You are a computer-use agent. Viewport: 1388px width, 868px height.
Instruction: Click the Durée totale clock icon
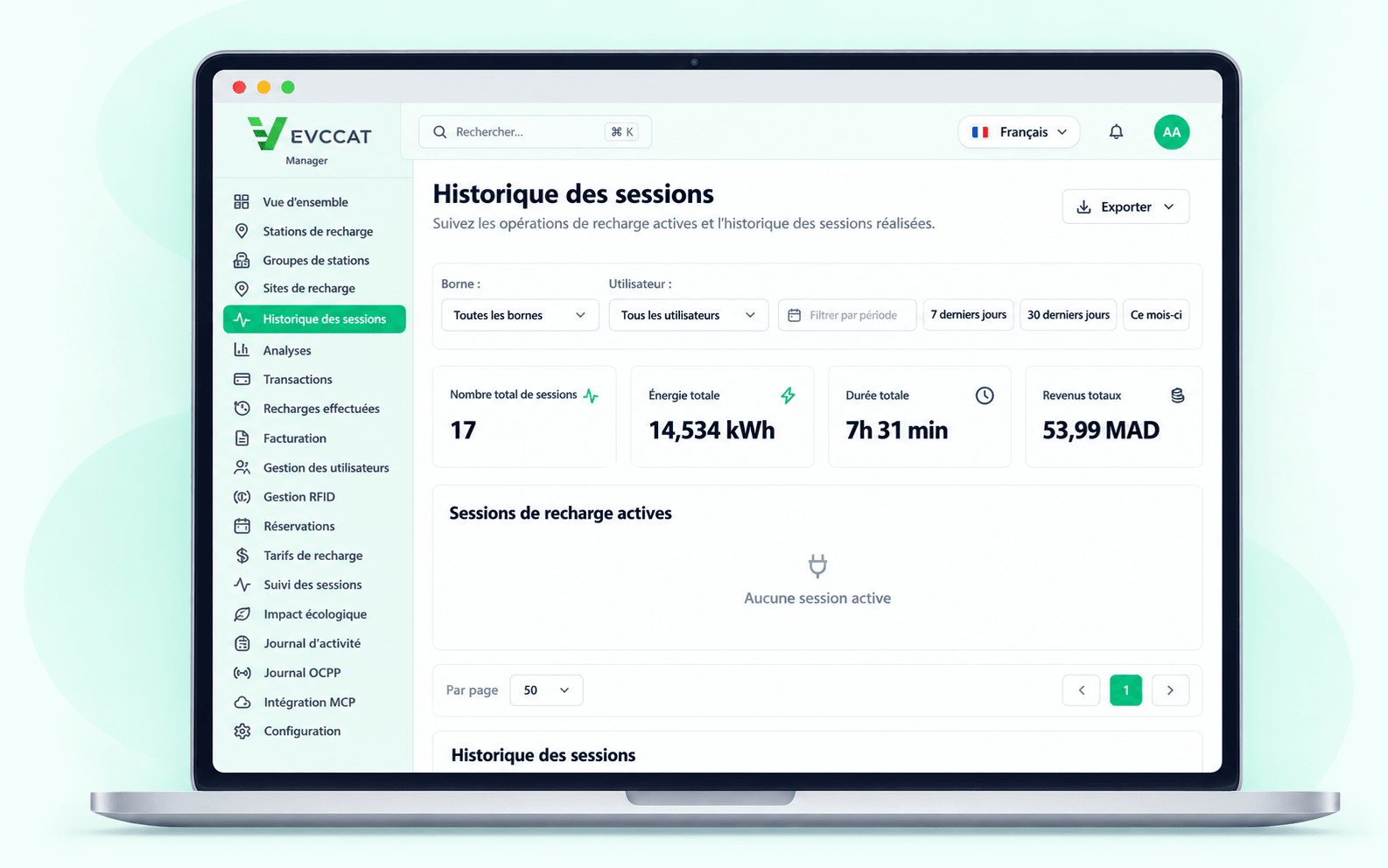tap(985, 395)
